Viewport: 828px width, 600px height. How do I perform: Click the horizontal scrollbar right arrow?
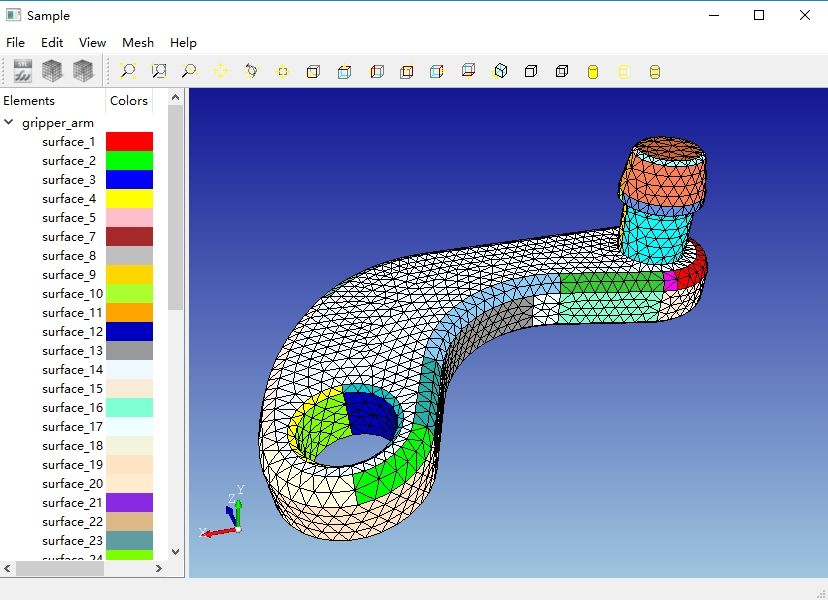(x=158, y=568)
